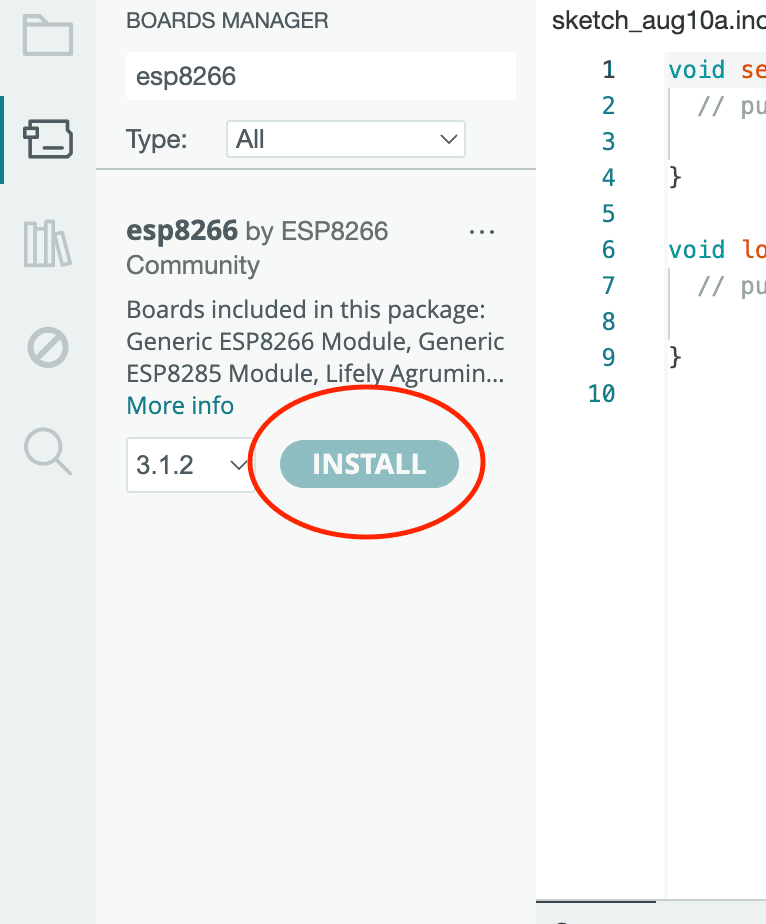Click the closing brace on line 9

tap(675, 357)
